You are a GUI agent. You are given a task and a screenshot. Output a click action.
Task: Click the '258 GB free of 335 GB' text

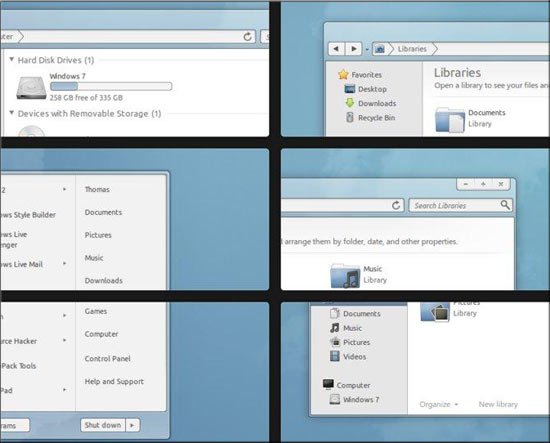(86, 98)
